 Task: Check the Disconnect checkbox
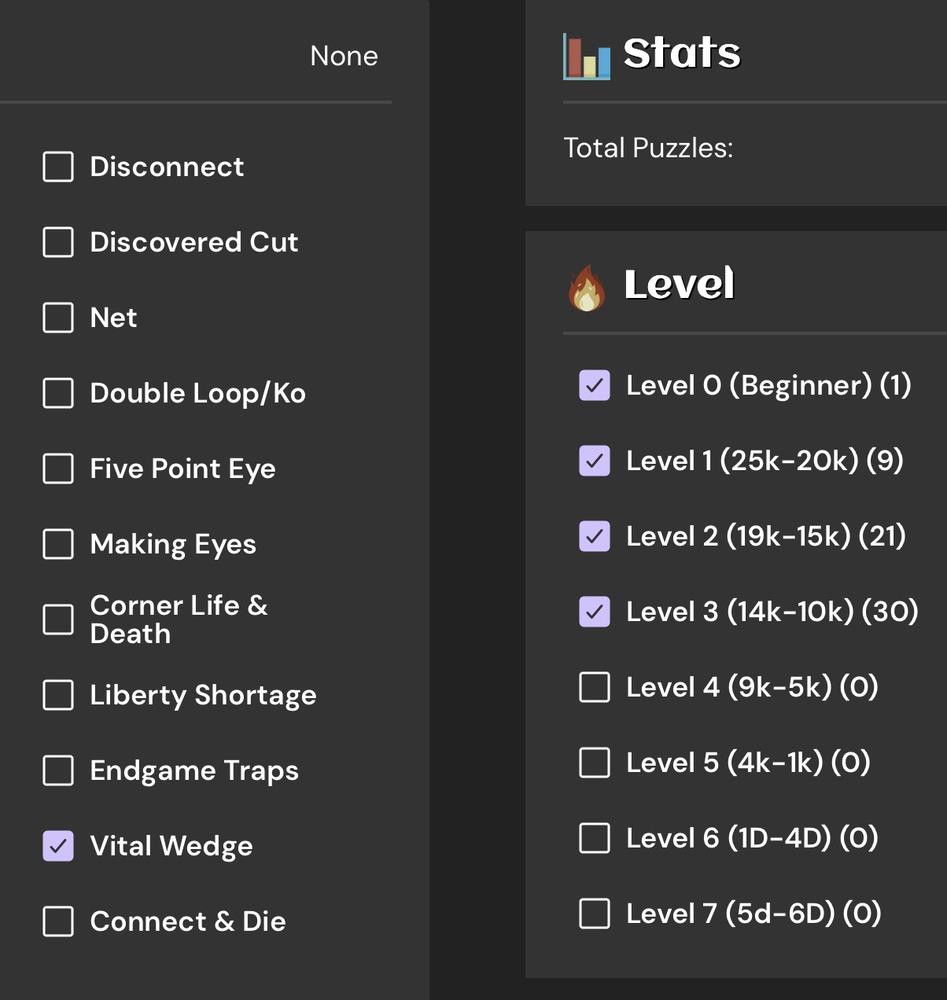(x=58, y=167)
